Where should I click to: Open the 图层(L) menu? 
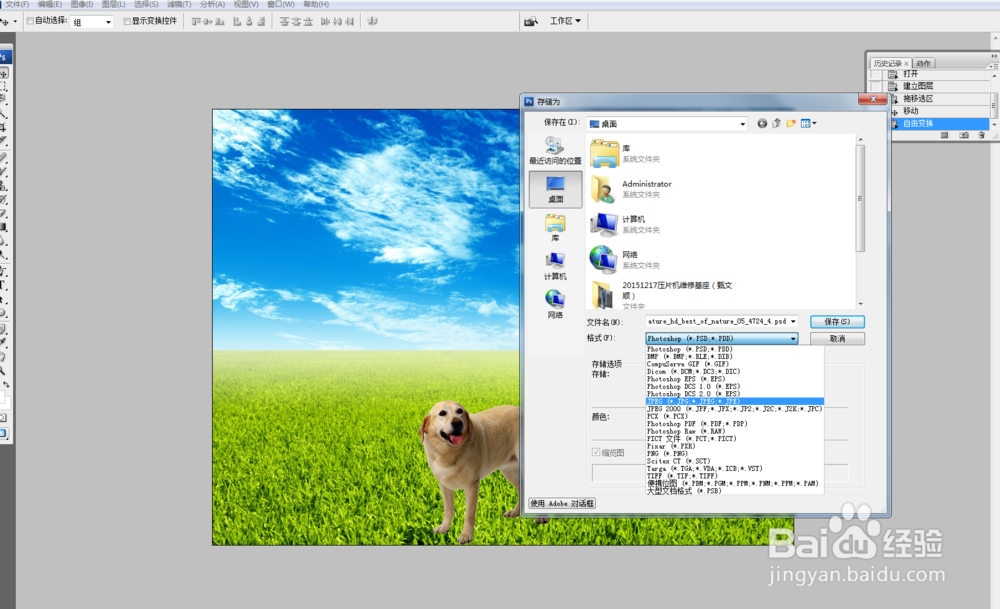[x=114, y=4]
